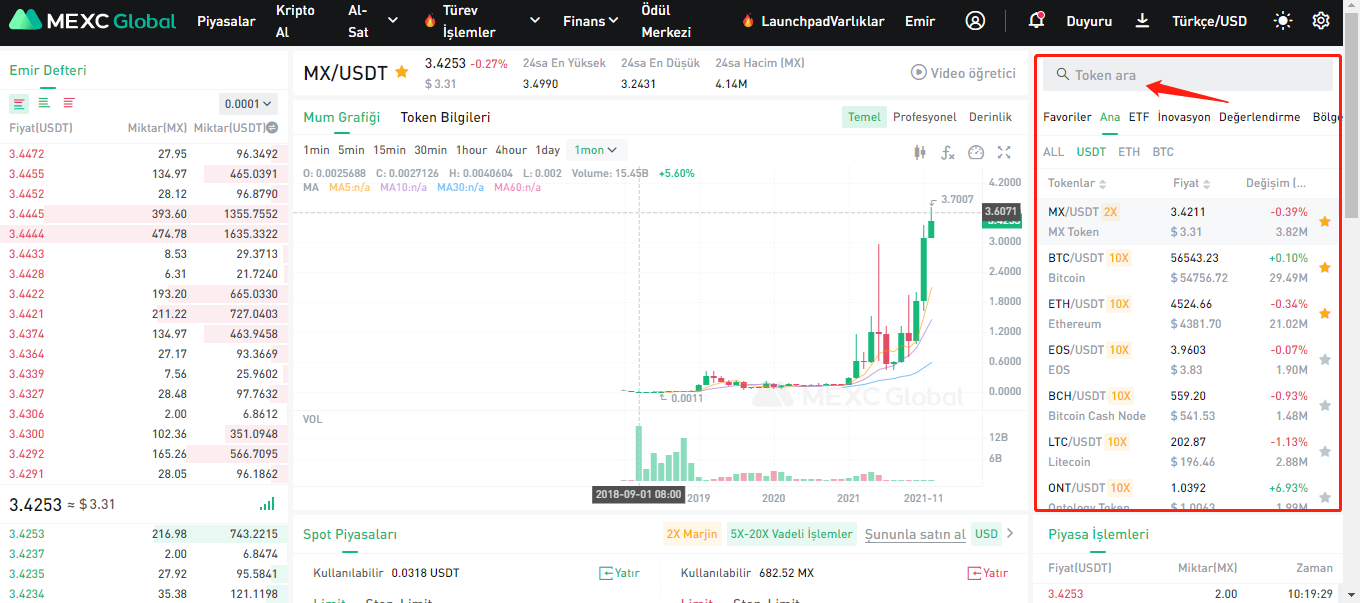
Task: Toggle favorite star for BTC/USDT row
Action: click(1325, 267)
